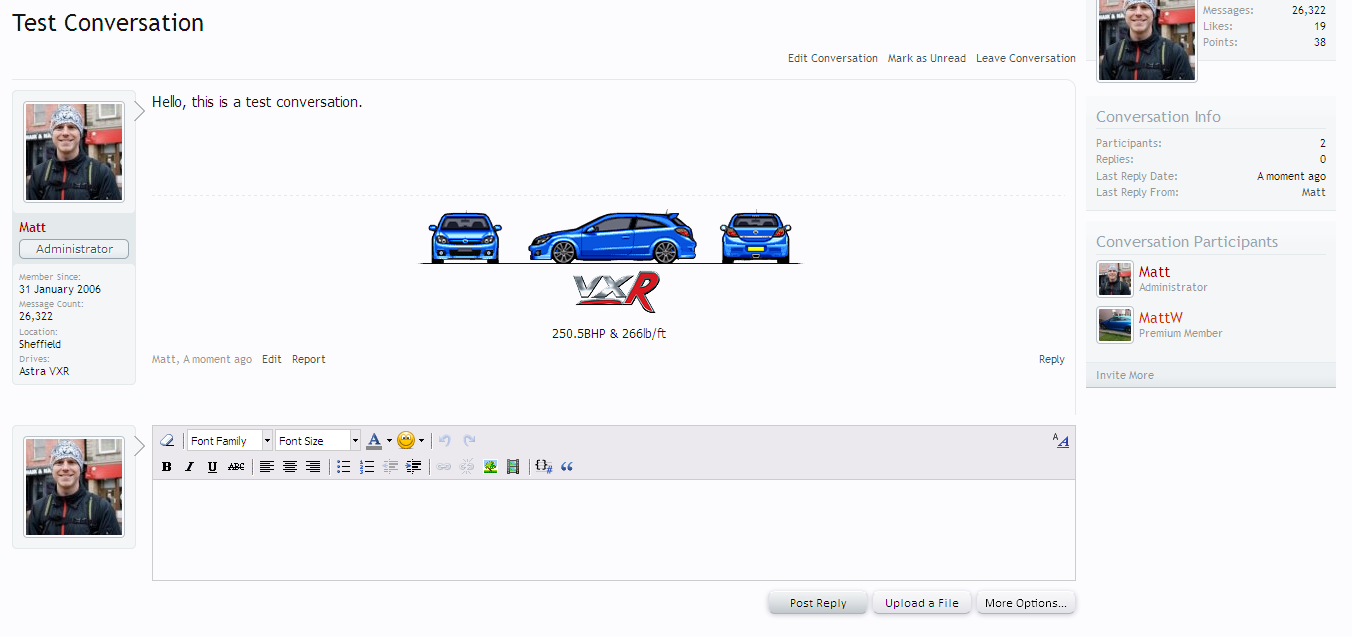Click the Indent icon
Image resolution: width=1352 pixels, height=637 pixels.
(x=413, y=466)
